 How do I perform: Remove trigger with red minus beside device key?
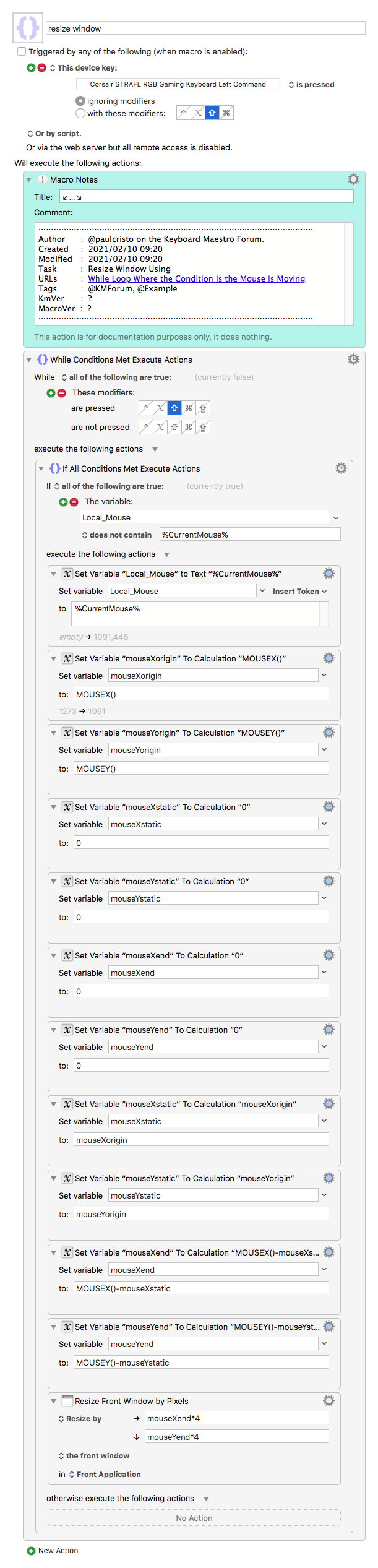point(41,68)
